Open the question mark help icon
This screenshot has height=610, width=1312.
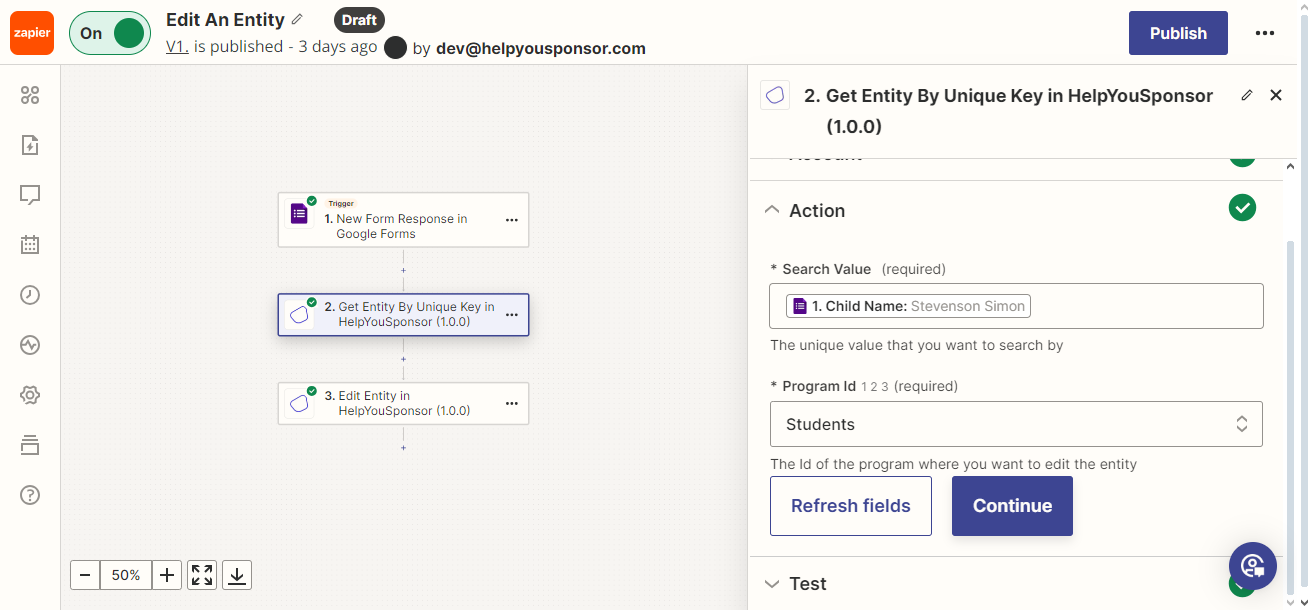point(30,495)
